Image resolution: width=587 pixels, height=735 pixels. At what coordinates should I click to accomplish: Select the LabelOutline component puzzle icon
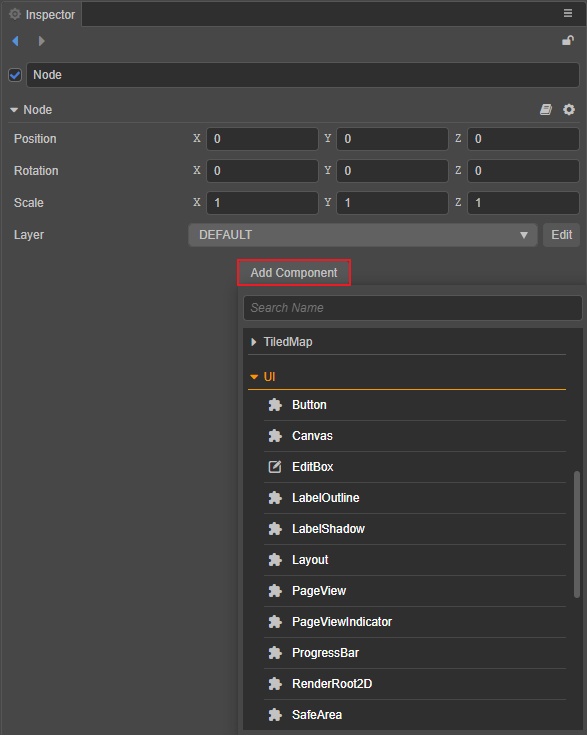[275, 498]
